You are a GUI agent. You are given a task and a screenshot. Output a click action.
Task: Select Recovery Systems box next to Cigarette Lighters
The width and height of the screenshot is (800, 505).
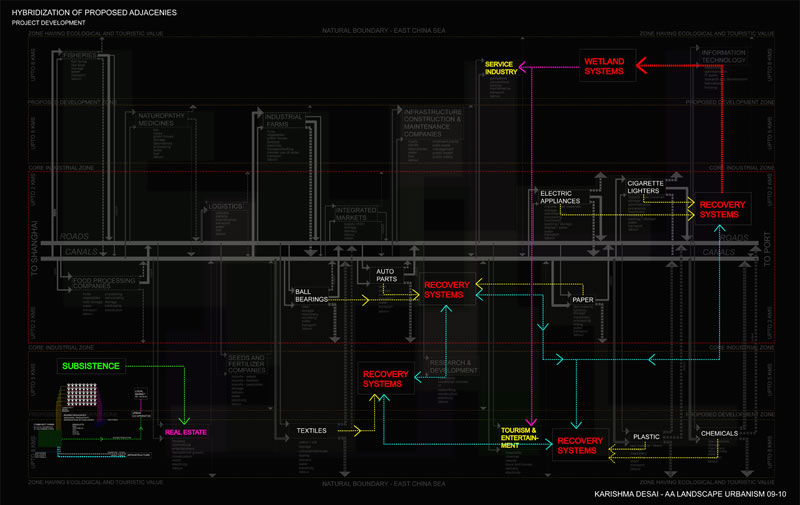point(722,209)
